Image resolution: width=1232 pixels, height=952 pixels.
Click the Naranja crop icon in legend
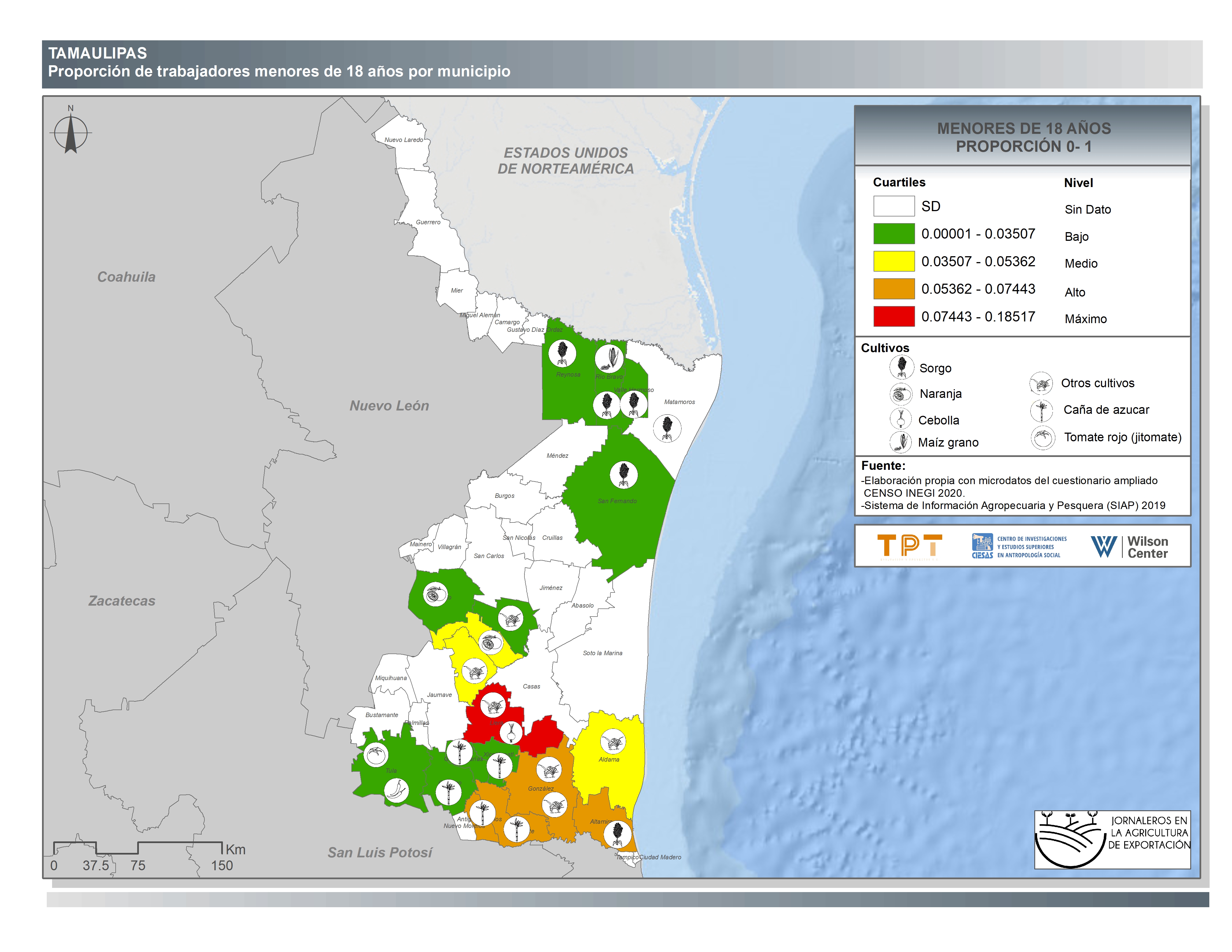click(x=901, y=394)
